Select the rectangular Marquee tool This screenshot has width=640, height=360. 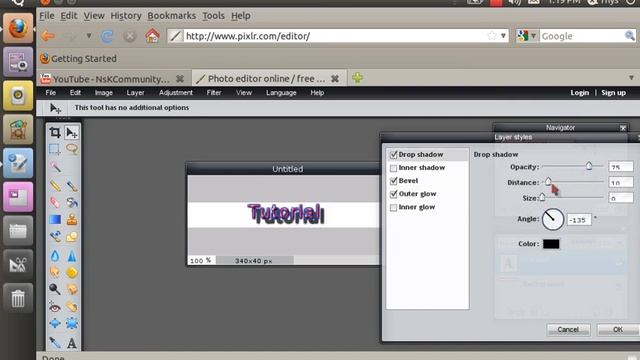[x=55, y=149]
